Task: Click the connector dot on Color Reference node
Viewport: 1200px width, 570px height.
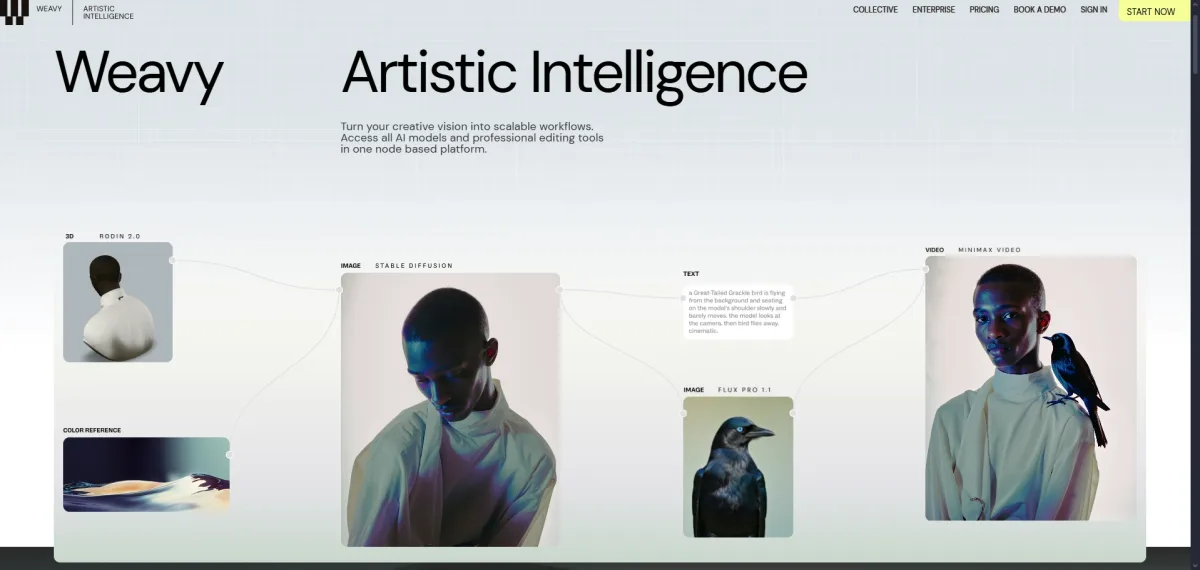Action: click(230, 455)
